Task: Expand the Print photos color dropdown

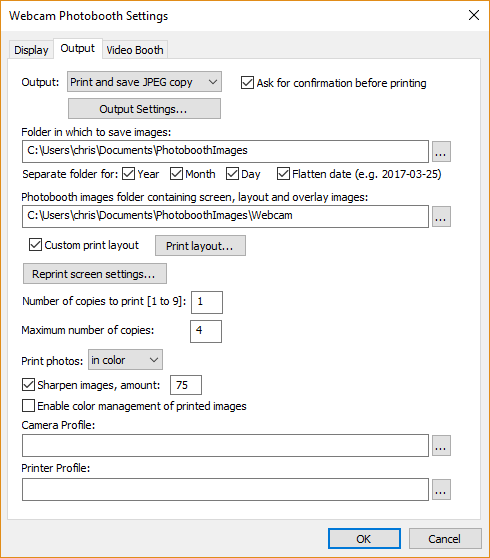Action: pyautogui.click(x=125, y=360)
